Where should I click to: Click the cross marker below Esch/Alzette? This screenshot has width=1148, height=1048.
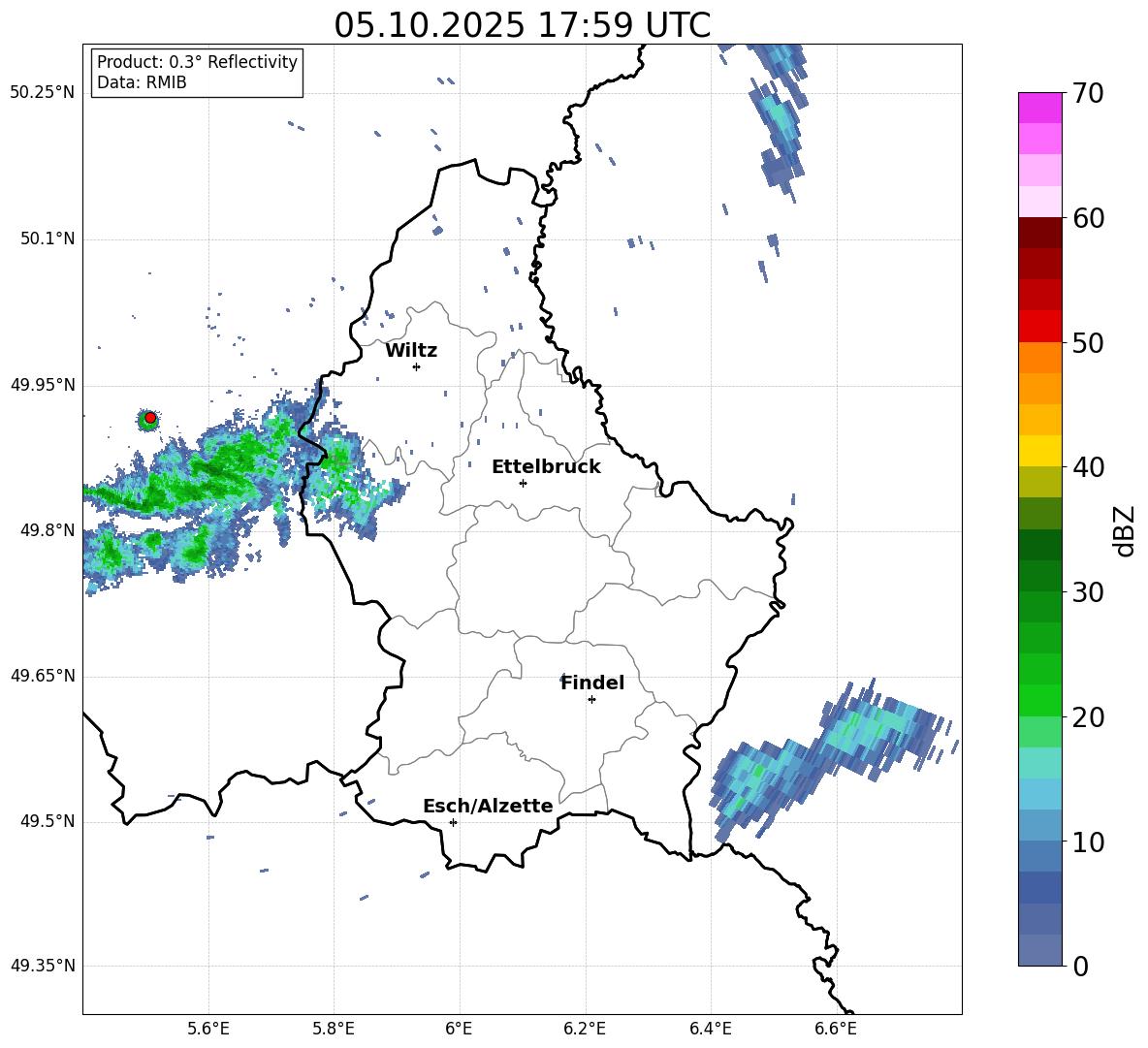[x=453, y=822]
